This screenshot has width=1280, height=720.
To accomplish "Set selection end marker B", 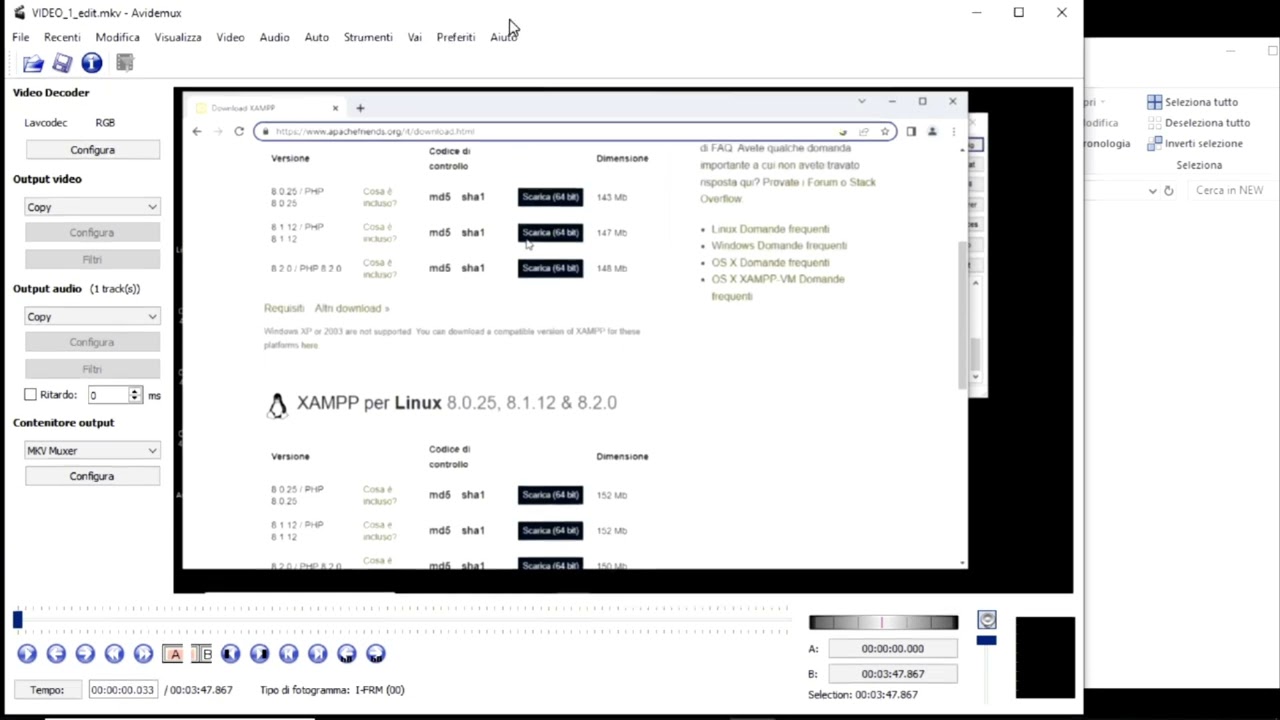I will coord(201,653).
